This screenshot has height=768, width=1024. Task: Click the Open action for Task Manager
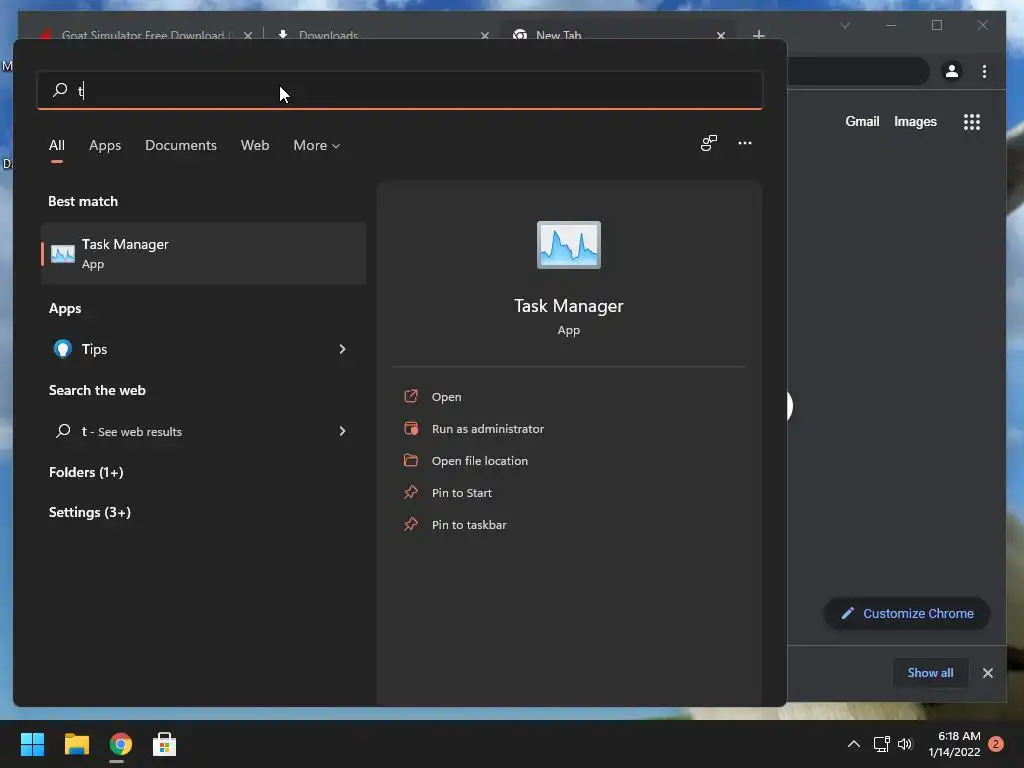[446, 397]
